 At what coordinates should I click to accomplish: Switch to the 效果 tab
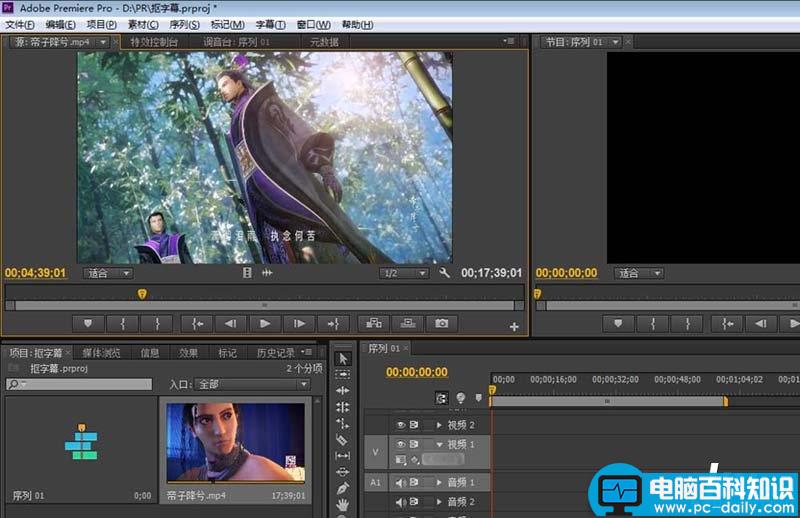click(x=188, y=353)
